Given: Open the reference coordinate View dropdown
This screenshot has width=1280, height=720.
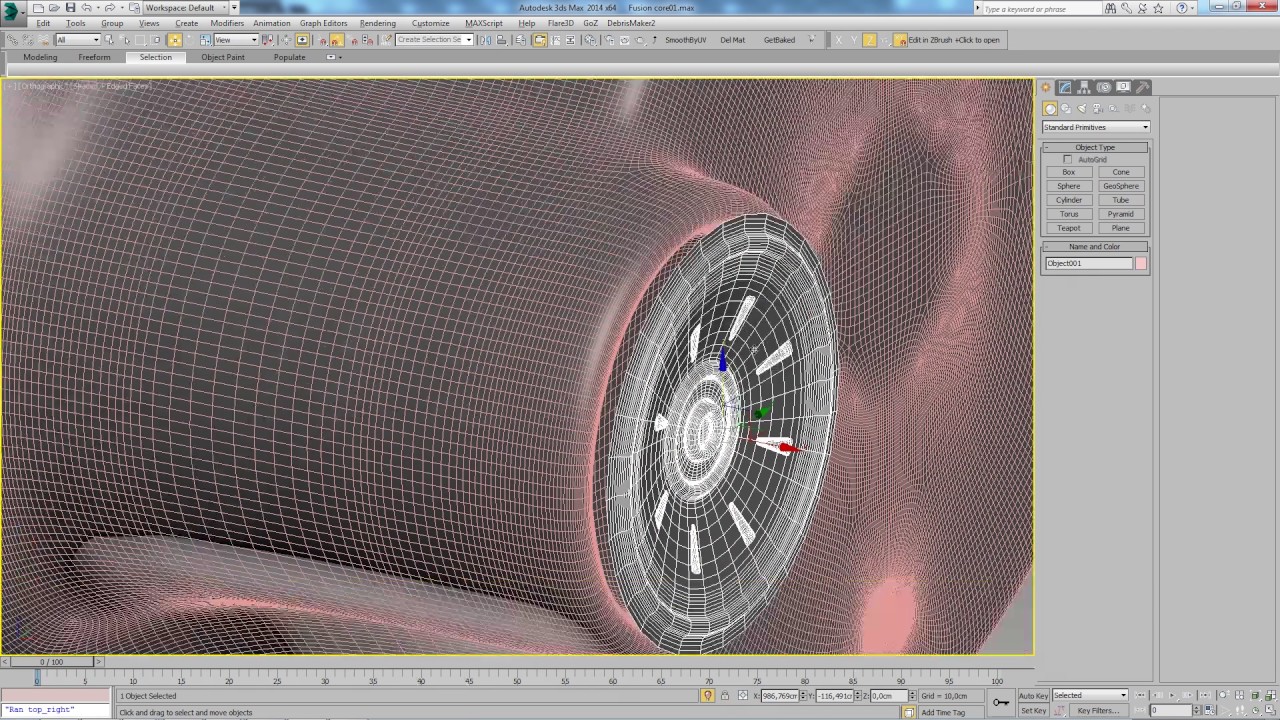Looking at the screenshot, I should tap(236, 40).
